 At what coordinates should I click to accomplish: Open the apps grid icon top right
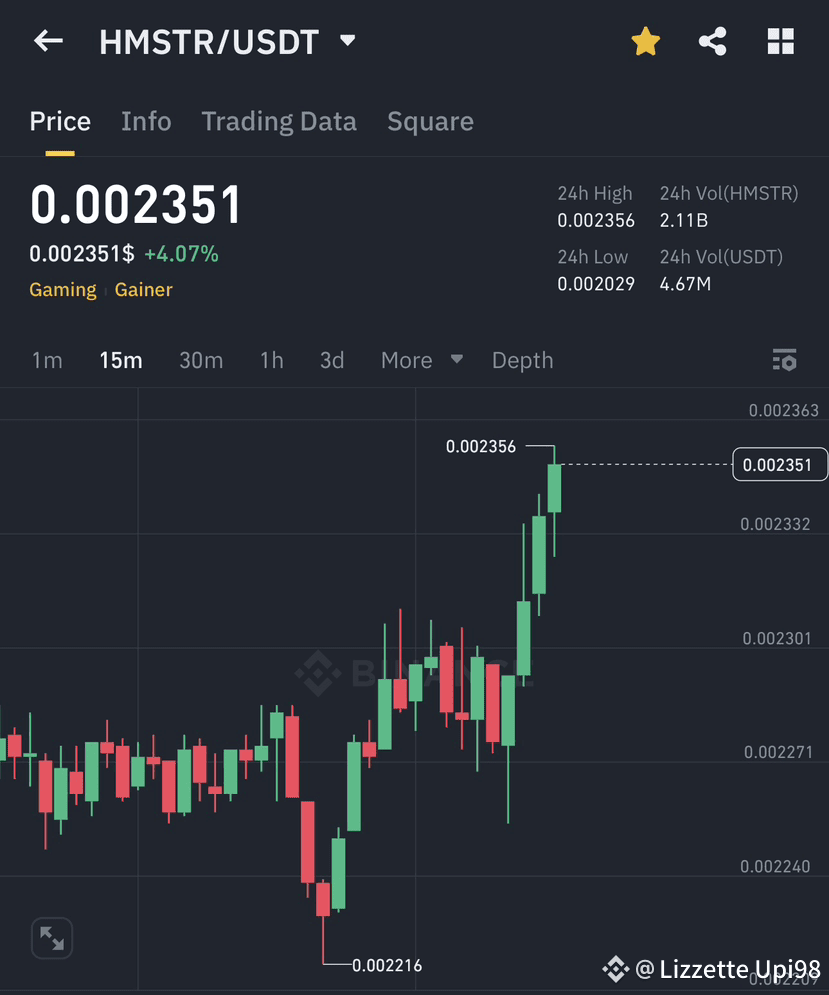click(x=779, y=41)
